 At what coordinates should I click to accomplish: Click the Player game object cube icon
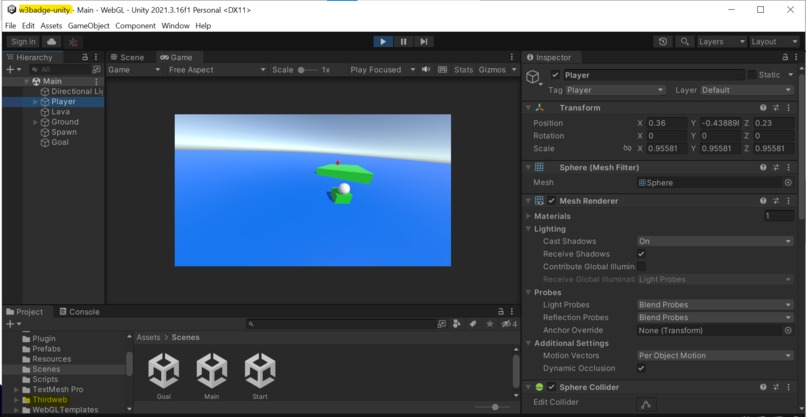533,77
